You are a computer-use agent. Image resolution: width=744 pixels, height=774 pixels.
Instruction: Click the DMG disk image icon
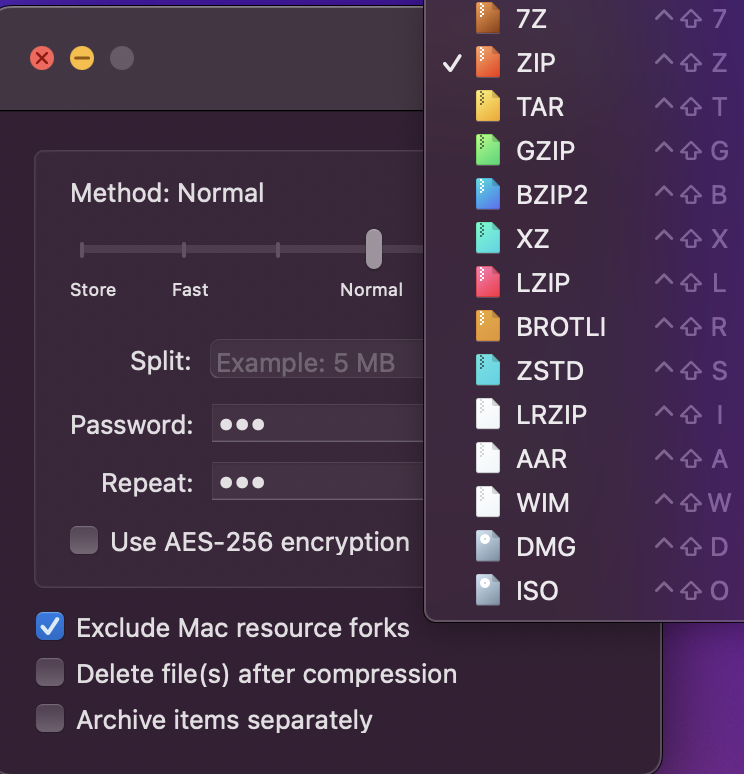[488, 547]
